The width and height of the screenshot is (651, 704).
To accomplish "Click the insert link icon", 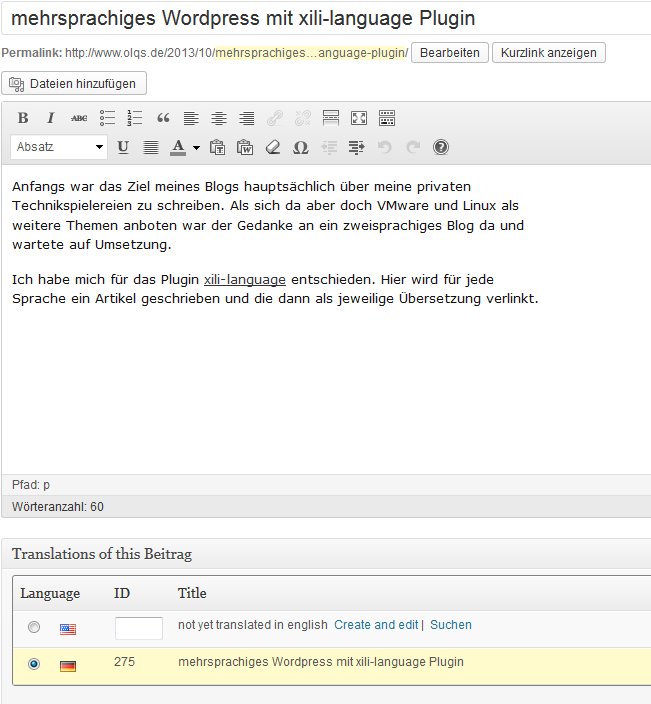I will coord(275,118).
